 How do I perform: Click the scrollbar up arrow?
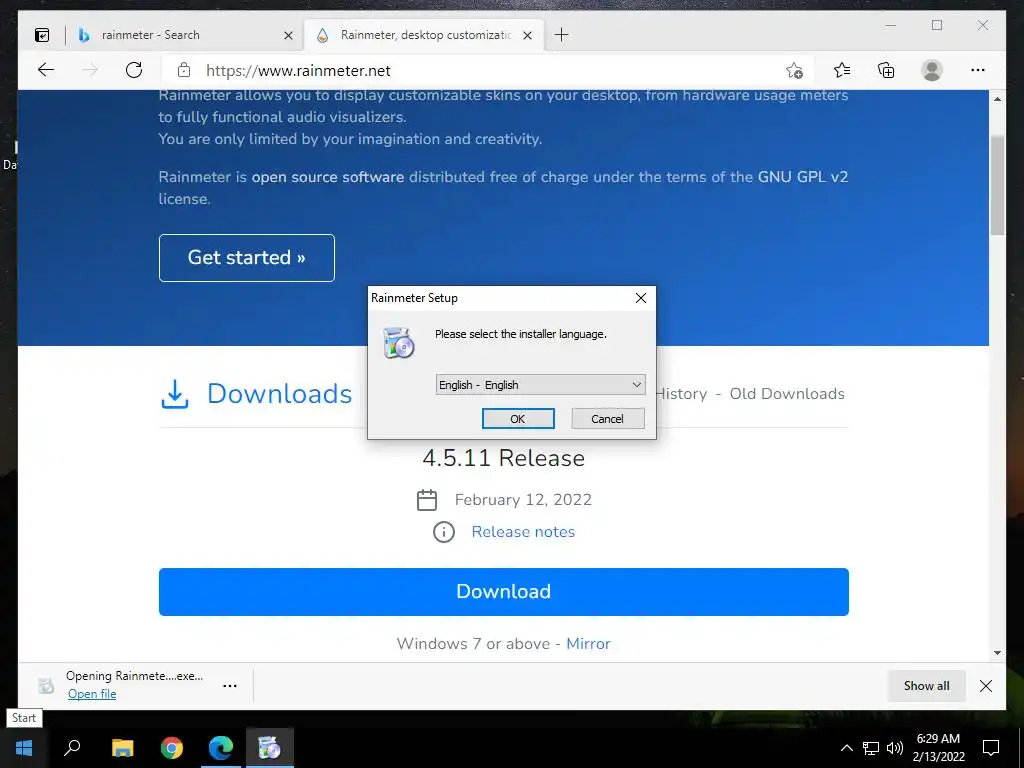click(x=997, y=99)
